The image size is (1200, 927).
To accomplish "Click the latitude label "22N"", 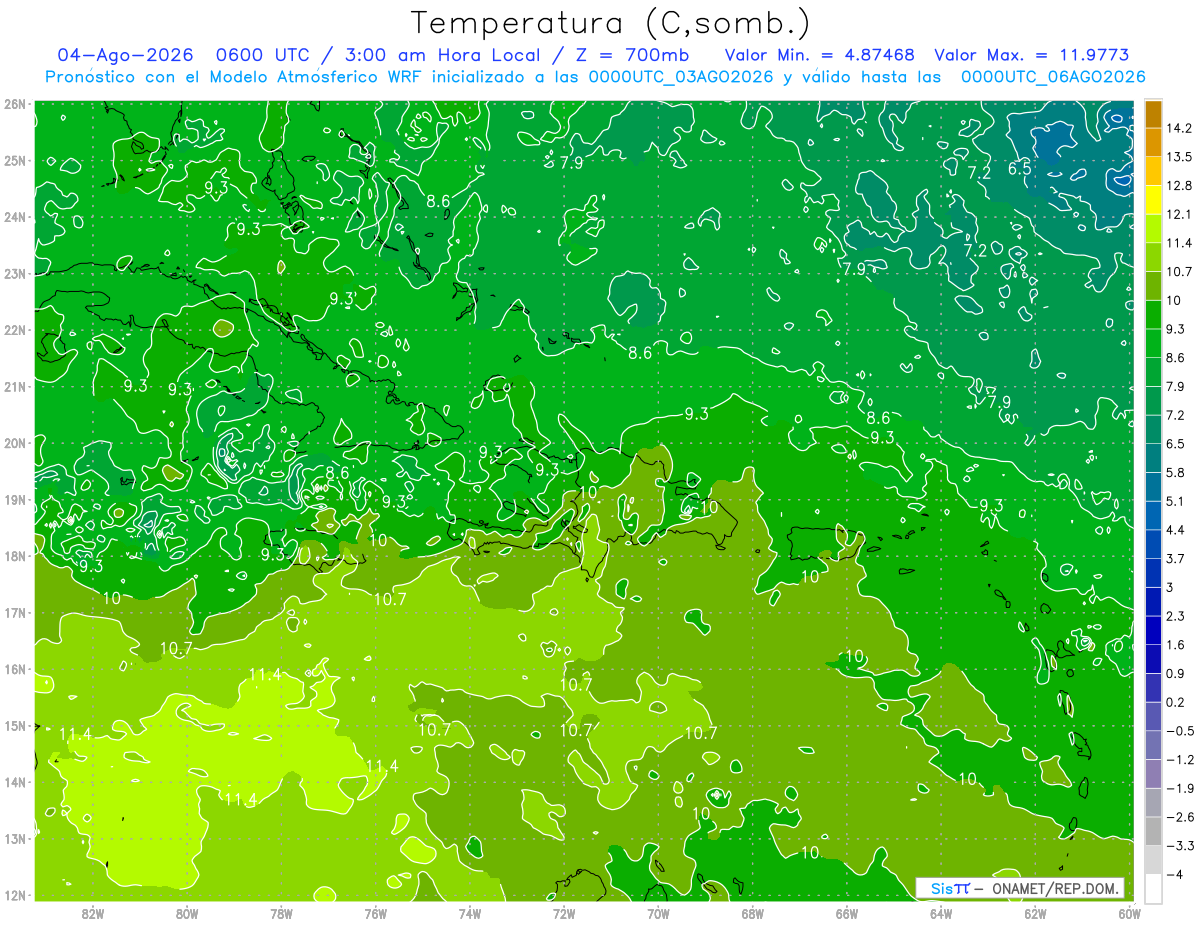I will tap(15, 330).
